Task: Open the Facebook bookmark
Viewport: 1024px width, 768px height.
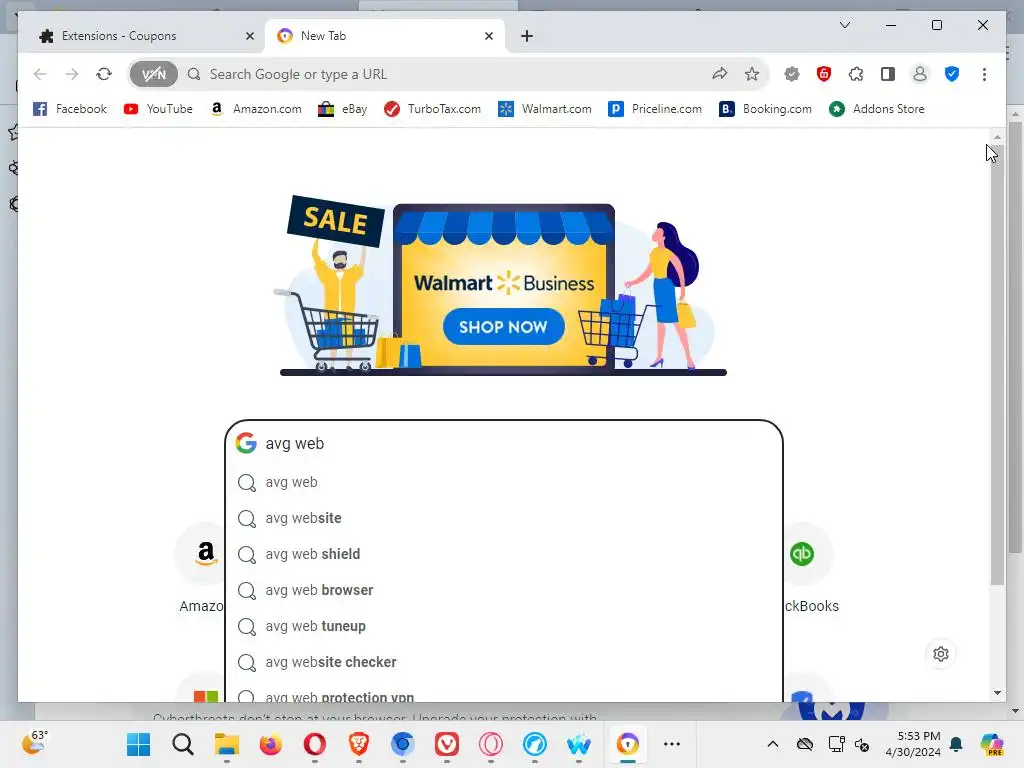Action: 70,109
